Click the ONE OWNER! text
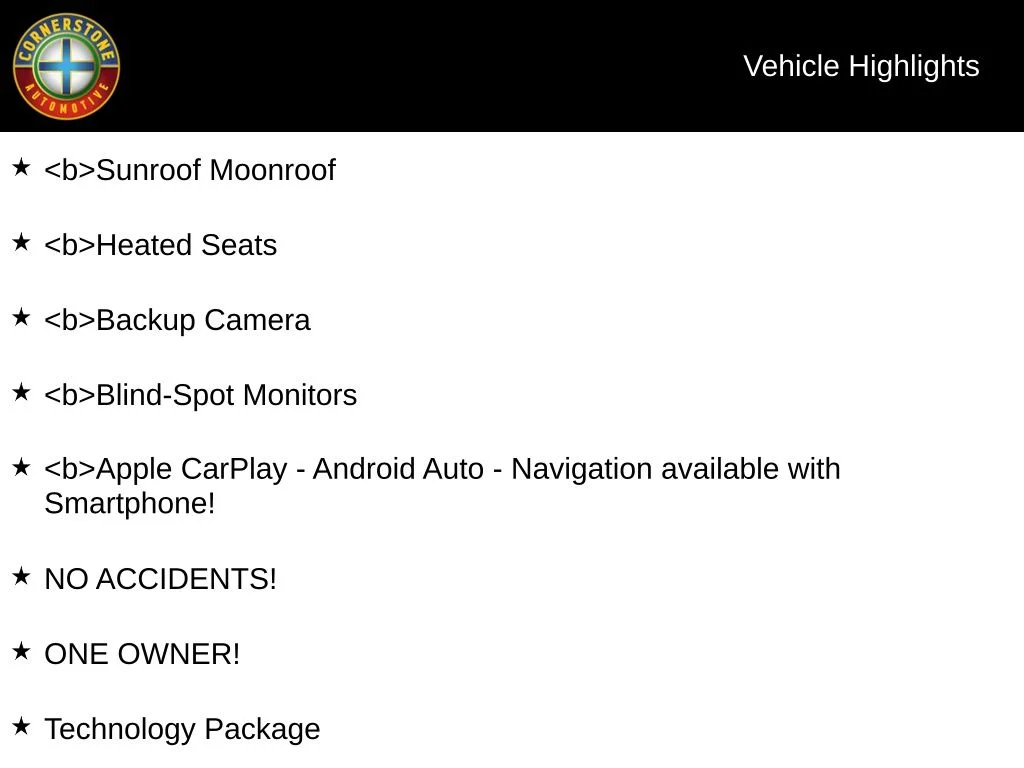This screenshot has height=768, width=1024. [x=142, y=654]
